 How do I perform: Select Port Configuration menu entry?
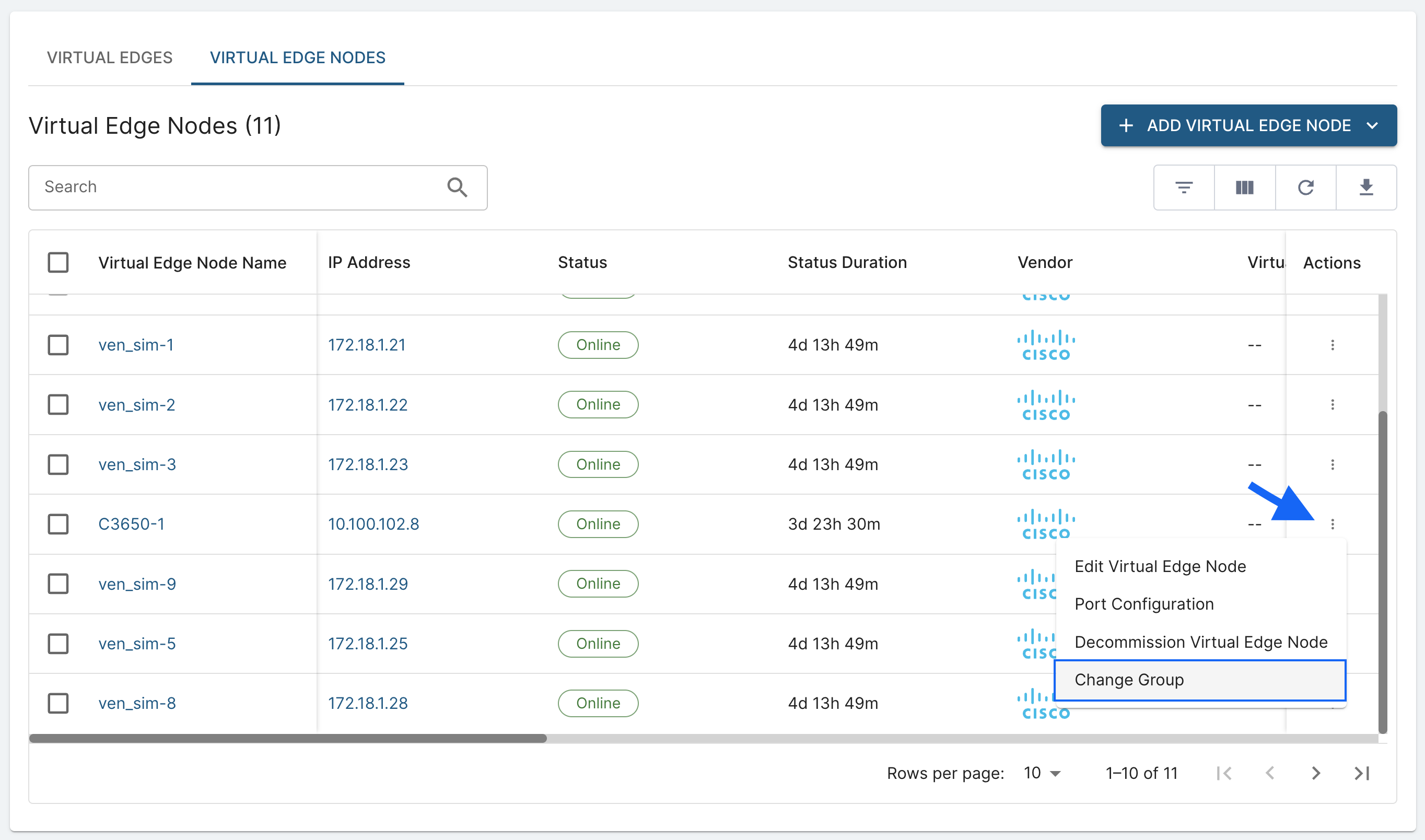coord(1144,604)
